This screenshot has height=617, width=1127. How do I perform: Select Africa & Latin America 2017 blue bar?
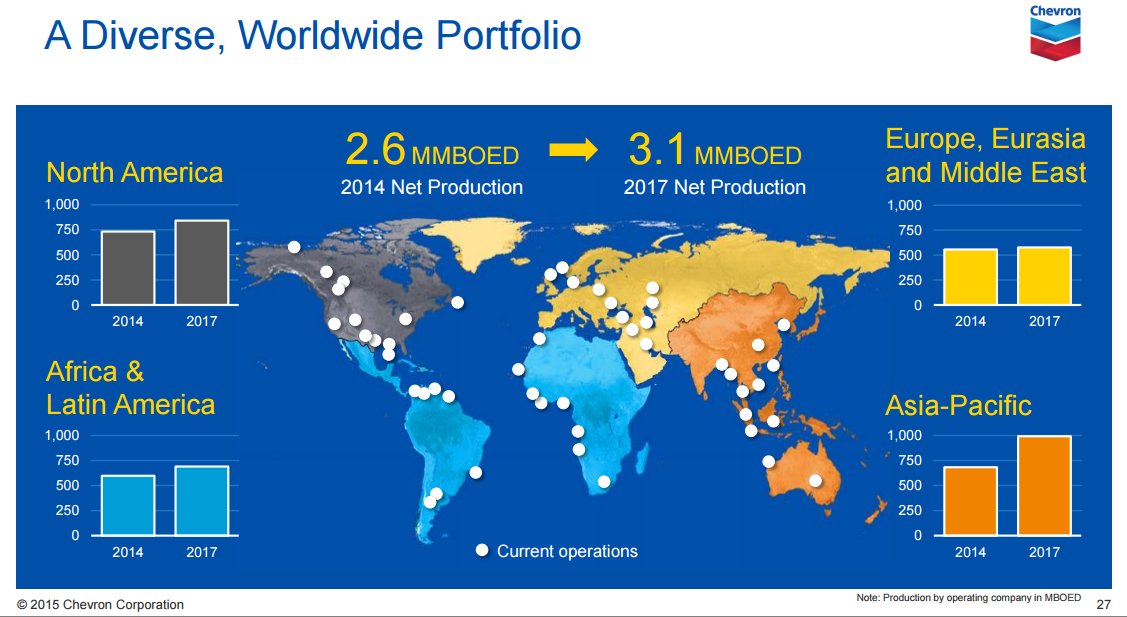(x=202, y=501)
